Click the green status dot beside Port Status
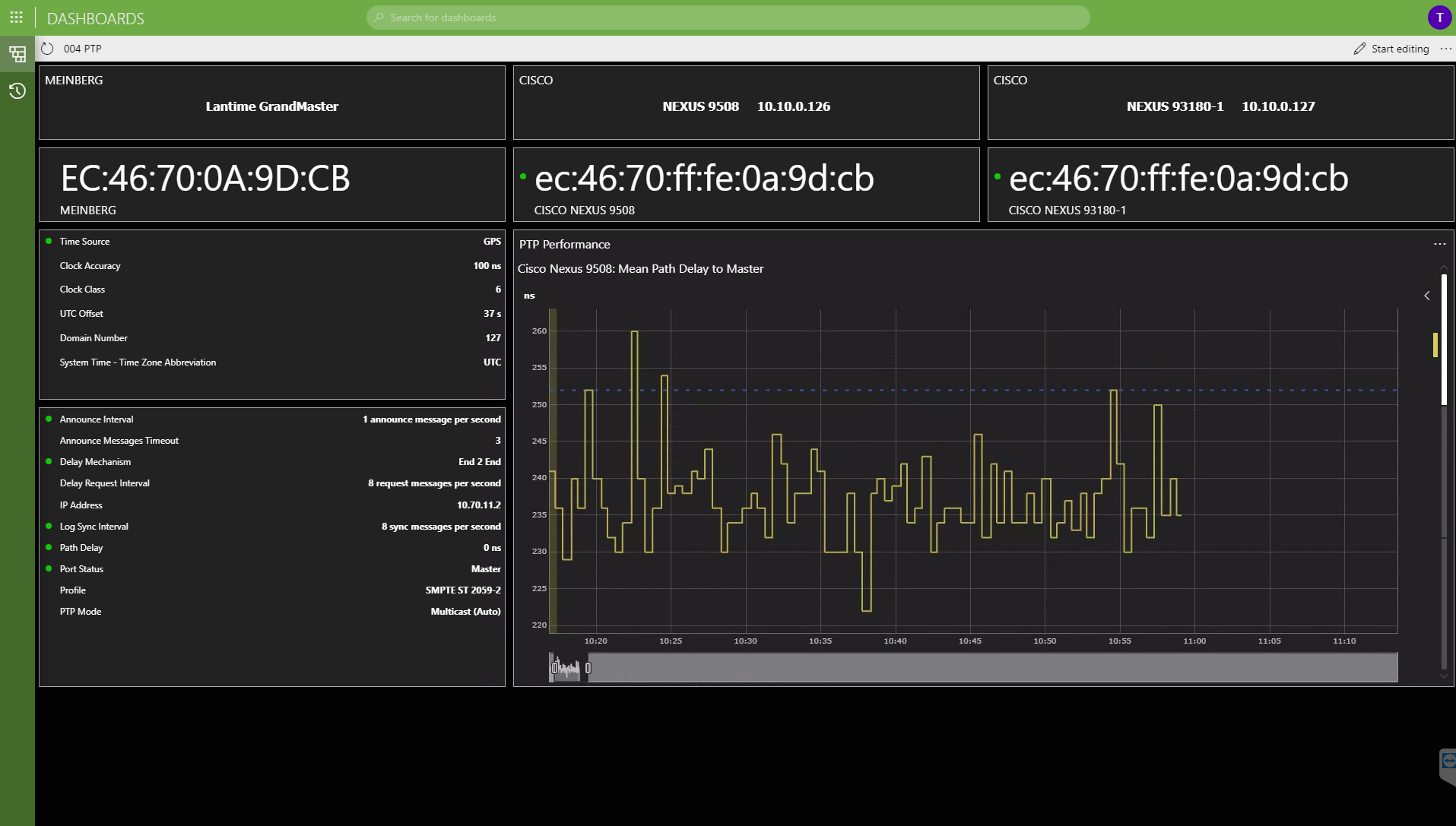Image resolution: width=1456 pixels, height=826 pixels. tap(49, 568)
